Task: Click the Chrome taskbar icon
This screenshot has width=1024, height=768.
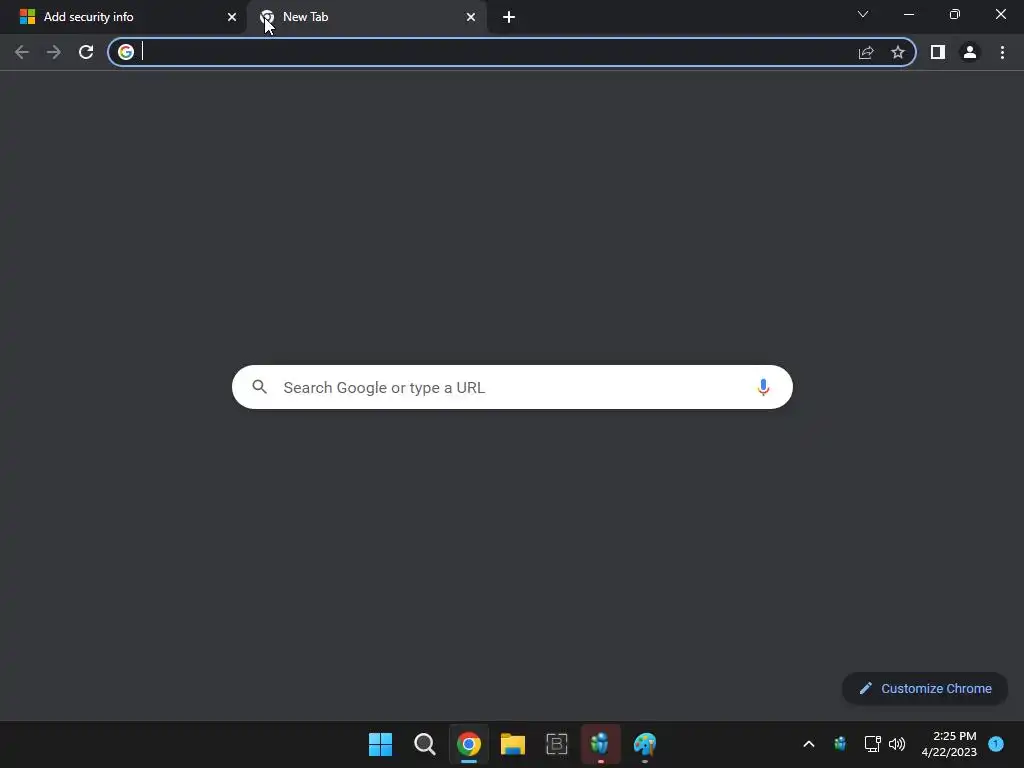Action: pos(469,744)
